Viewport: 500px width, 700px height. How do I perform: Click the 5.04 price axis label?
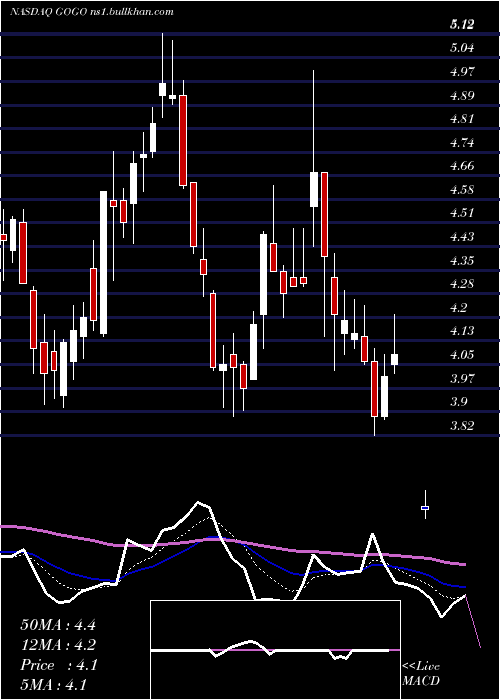(462, 48)
